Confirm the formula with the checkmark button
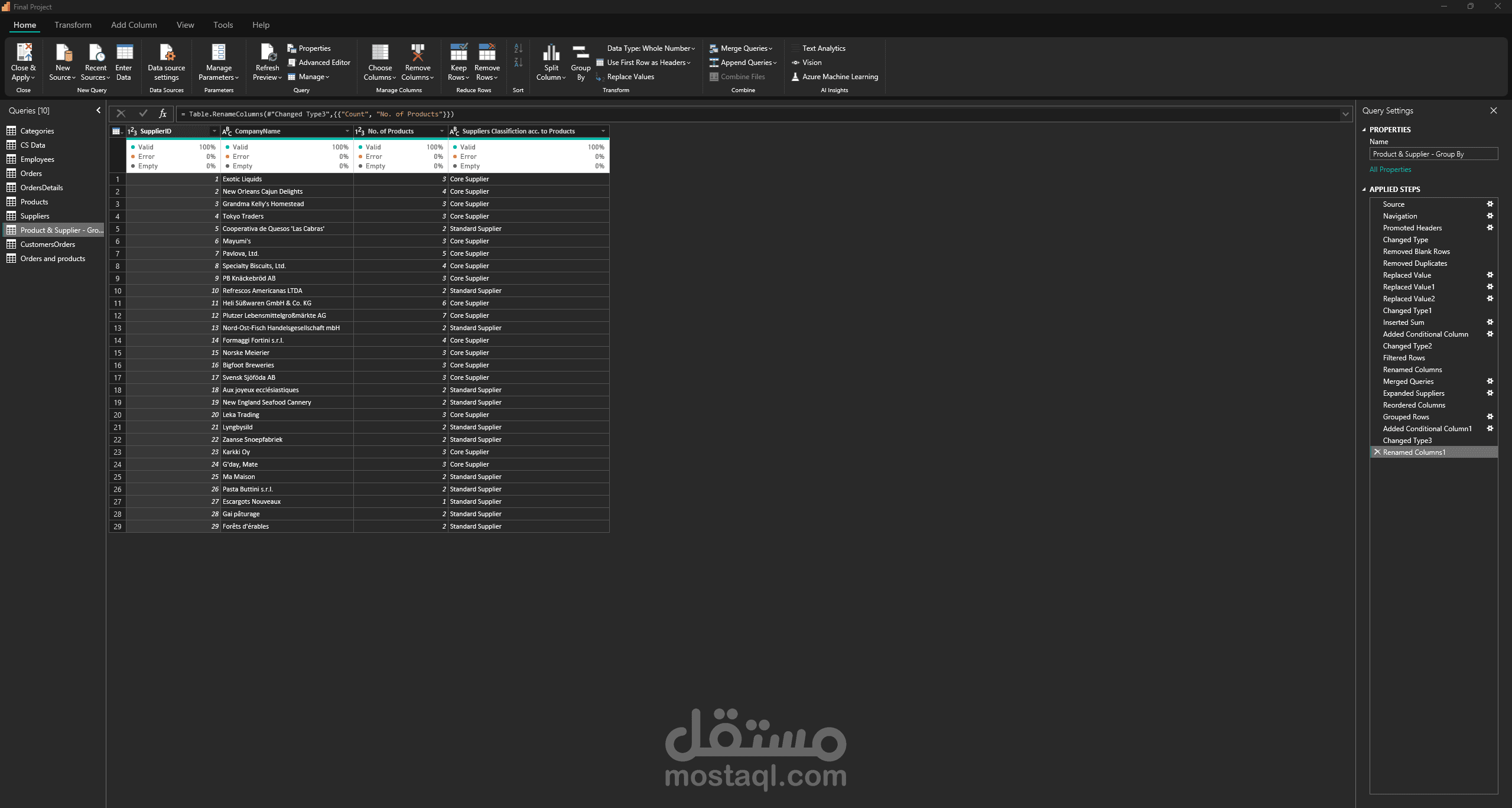Screen dimensions: 1512x808 143,113
